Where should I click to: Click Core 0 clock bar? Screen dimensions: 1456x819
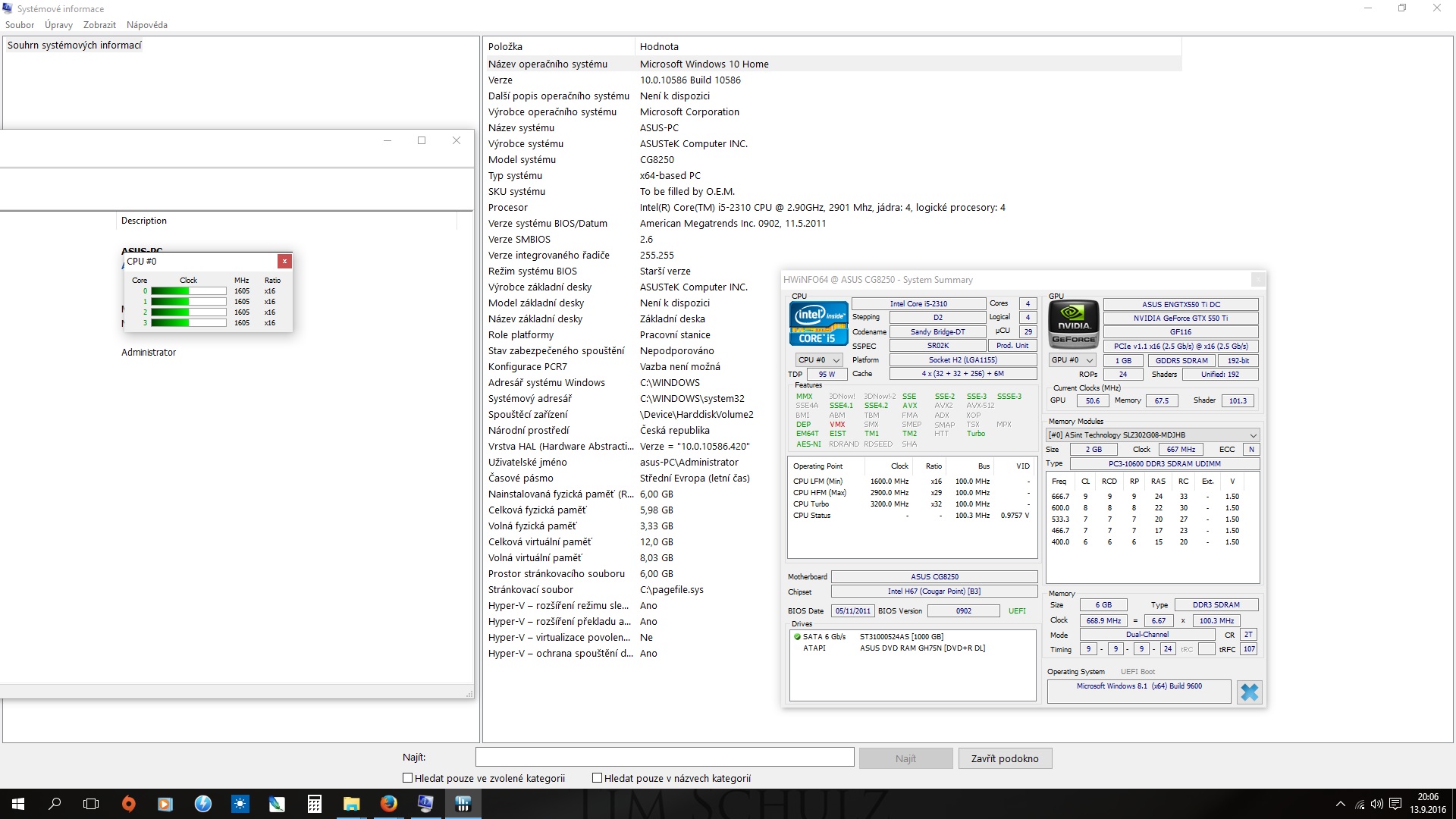(188, 291)
